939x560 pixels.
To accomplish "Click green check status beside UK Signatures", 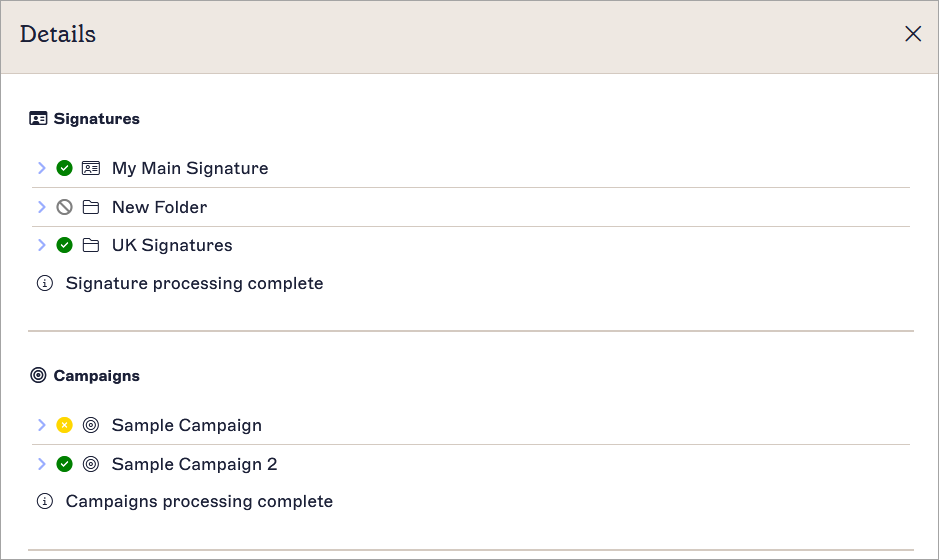I will pyautogui.click(x=64, y=245).
